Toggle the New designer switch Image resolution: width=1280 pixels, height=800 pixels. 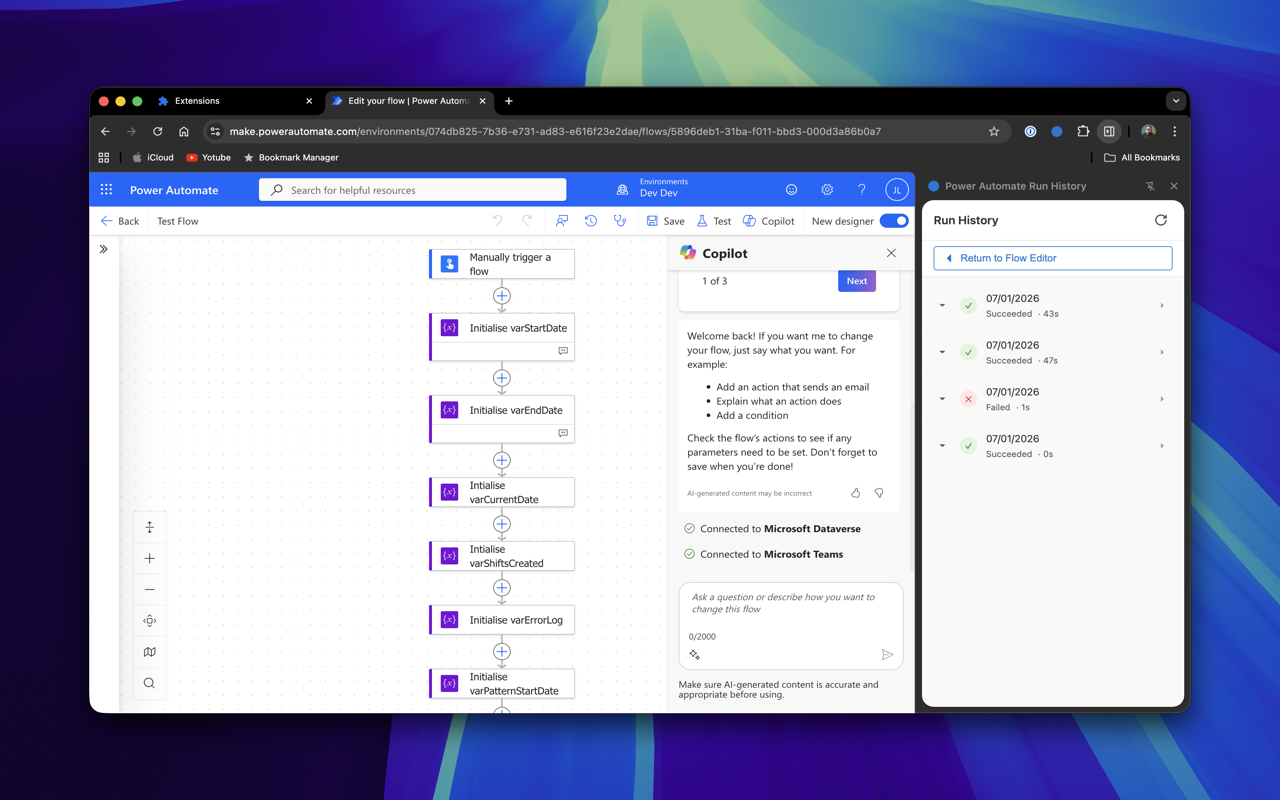[895, 221]
